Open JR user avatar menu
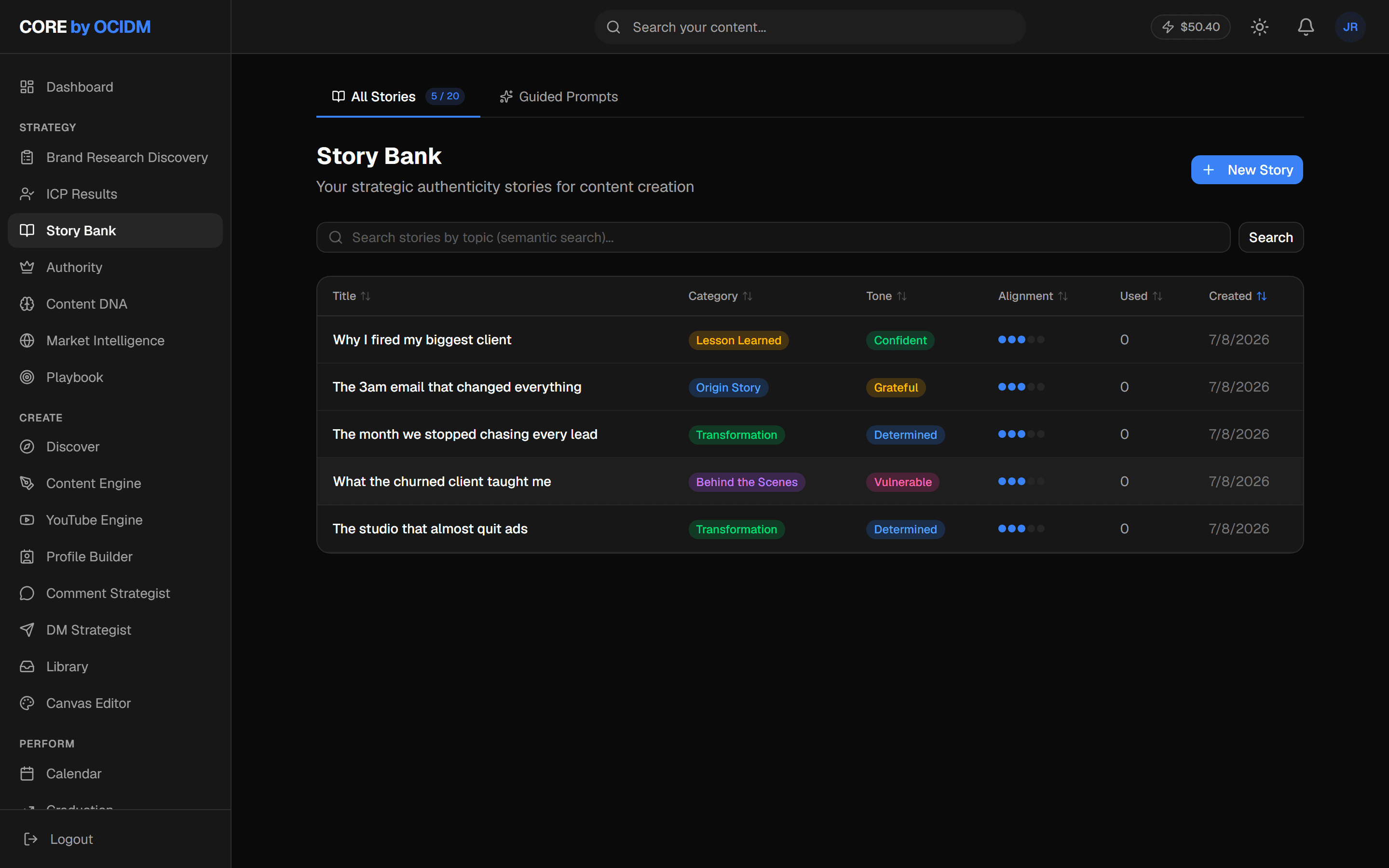This screenshot has width=1389, height=868. click(1350, 27)
